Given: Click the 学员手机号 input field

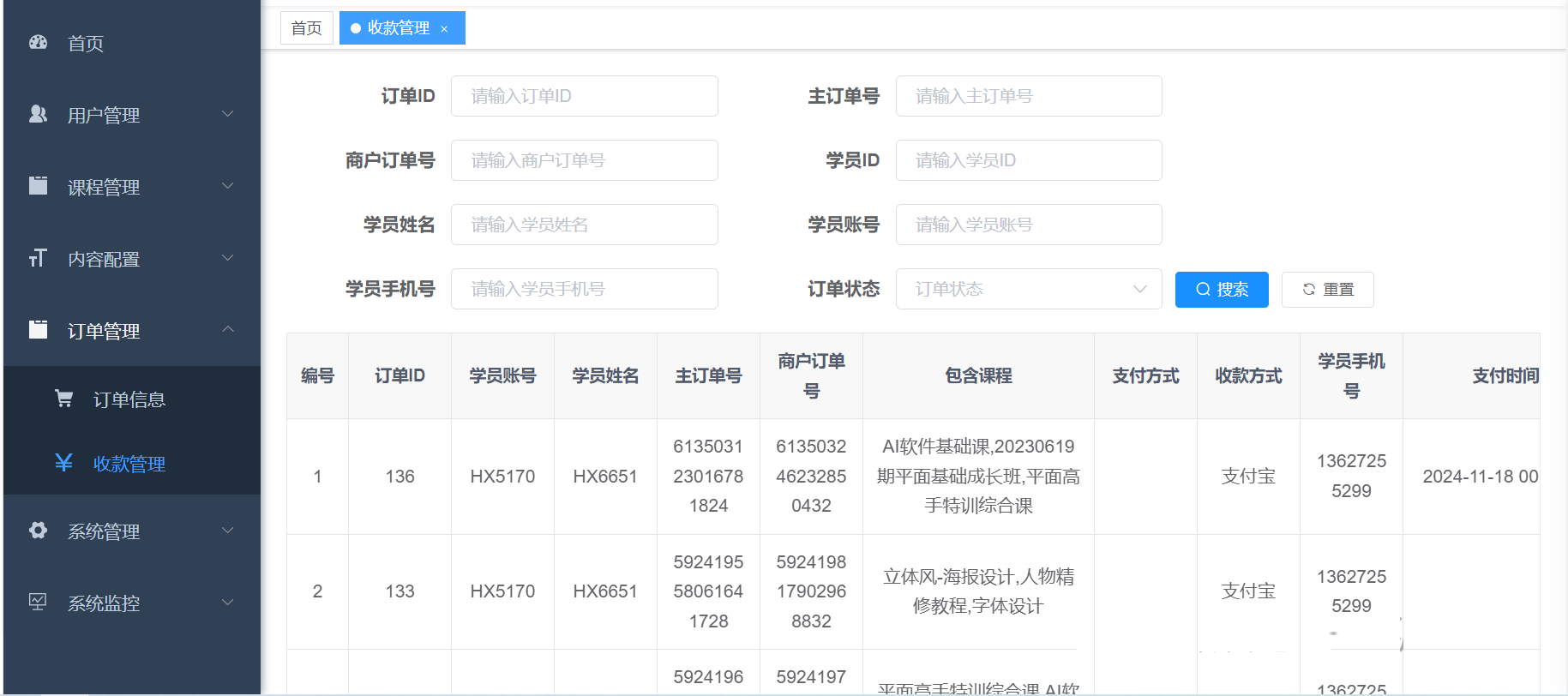Looking at the screenshot, I should click(584, 289).
